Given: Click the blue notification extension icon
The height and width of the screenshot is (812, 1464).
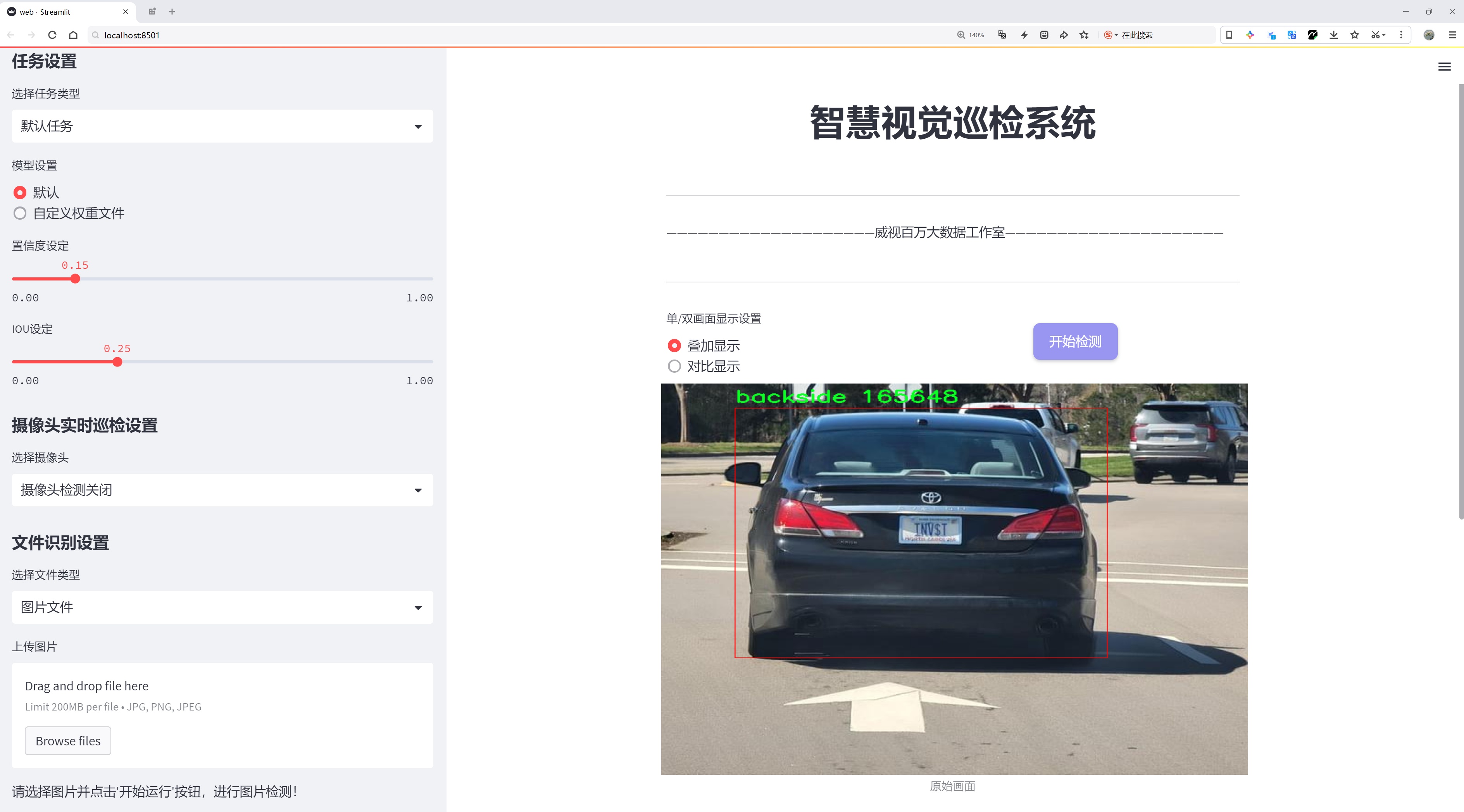Looking at the screenshot, I should (x=1271, y=35).
